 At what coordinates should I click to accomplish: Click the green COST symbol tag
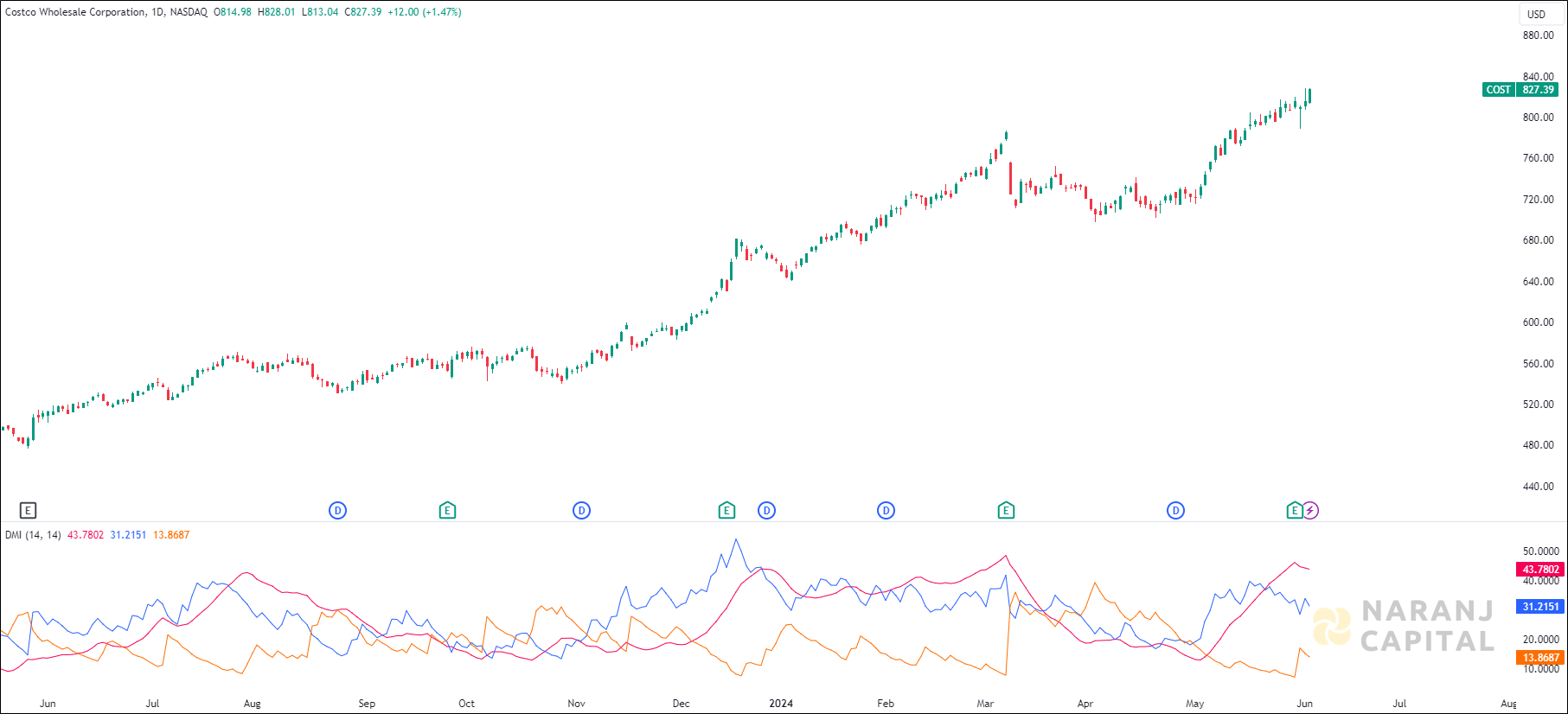click(1499, 90)
